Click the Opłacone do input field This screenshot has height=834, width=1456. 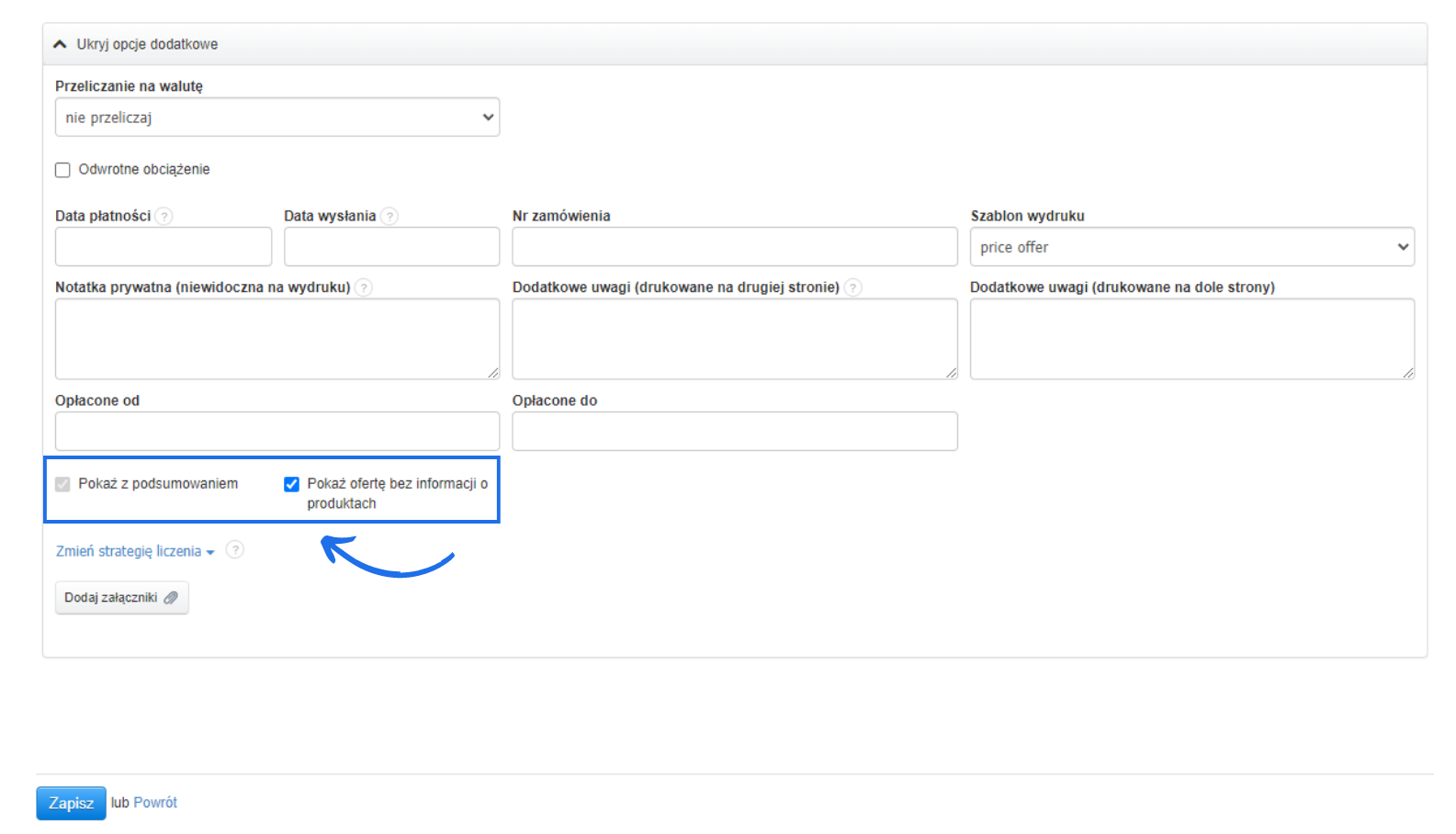[x=734, y=432]
